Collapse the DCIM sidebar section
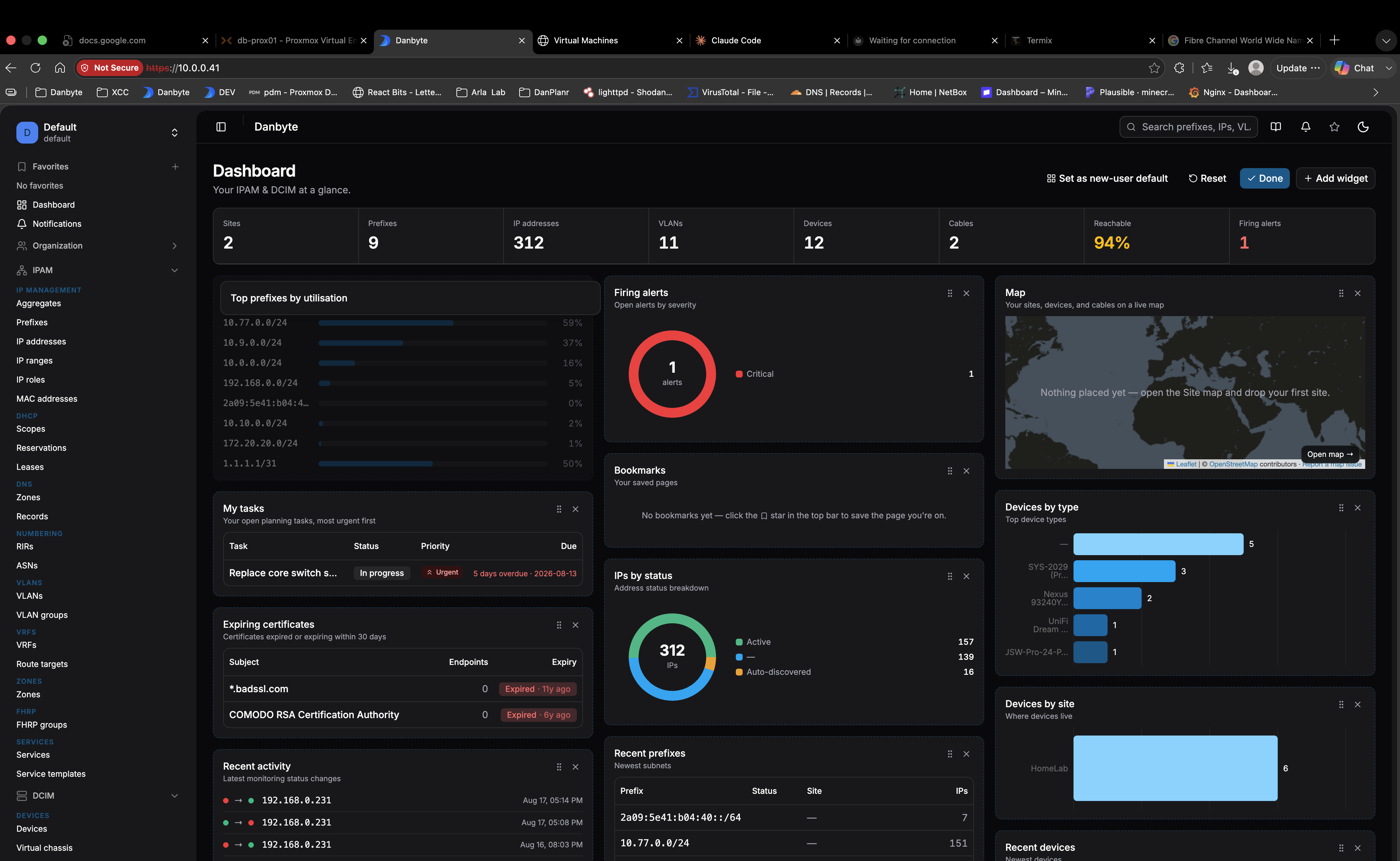 [x=174, y=796]
